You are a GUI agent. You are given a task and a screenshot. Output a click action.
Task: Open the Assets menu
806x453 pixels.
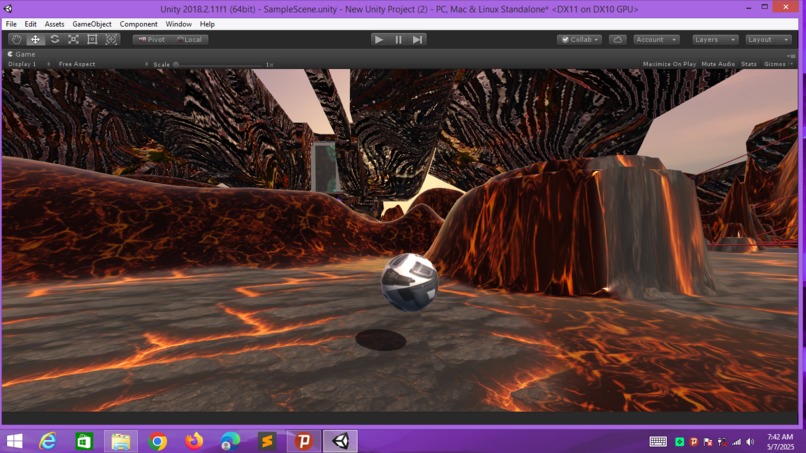coord(54,24)
